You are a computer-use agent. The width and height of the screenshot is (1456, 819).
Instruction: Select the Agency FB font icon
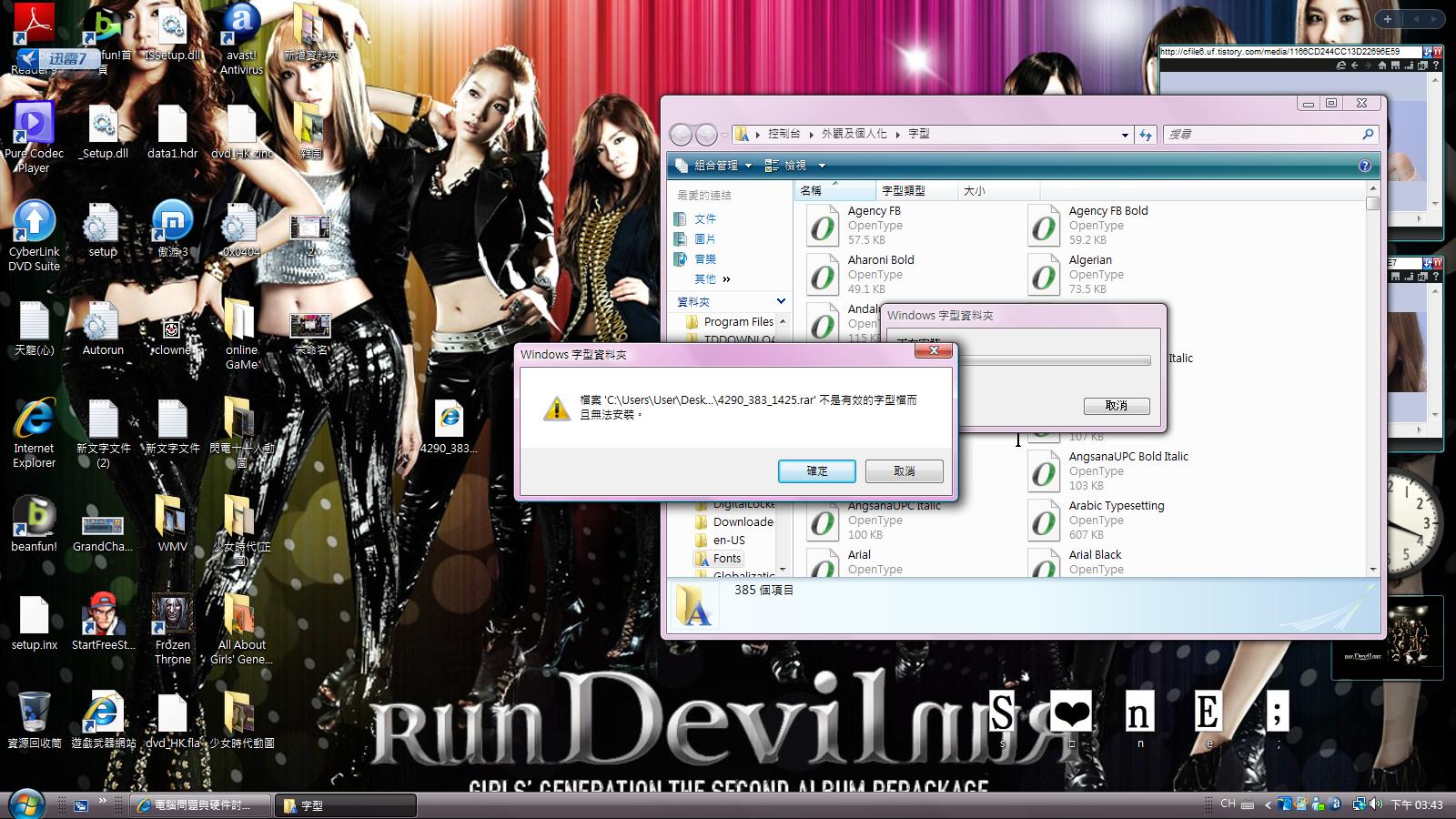[823, 225]
